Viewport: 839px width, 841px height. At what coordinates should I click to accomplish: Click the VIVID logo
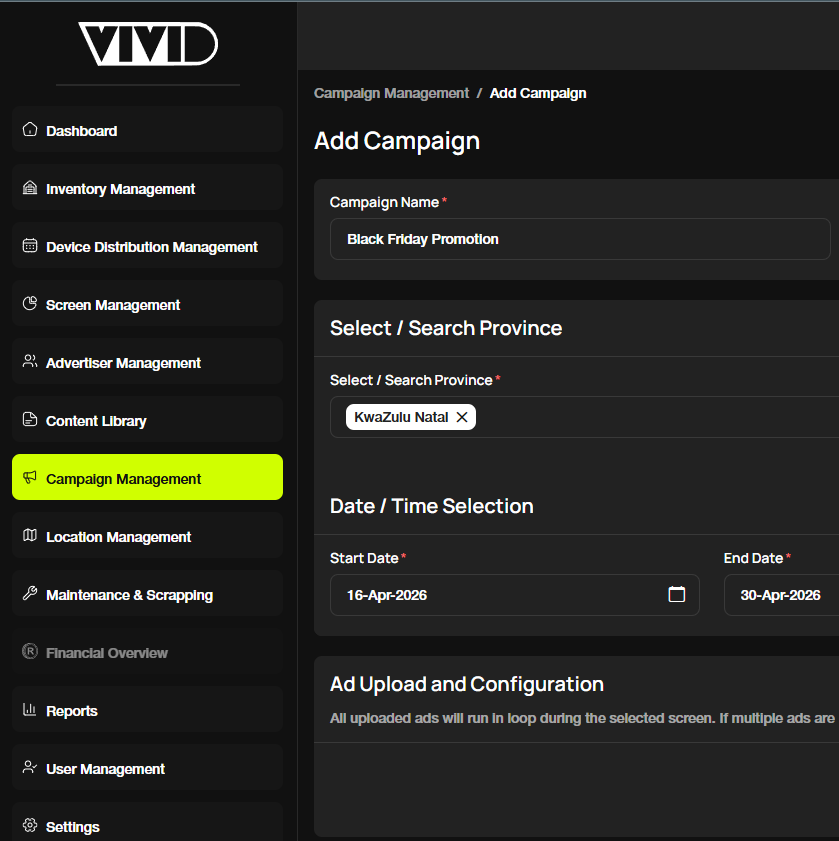147,44
